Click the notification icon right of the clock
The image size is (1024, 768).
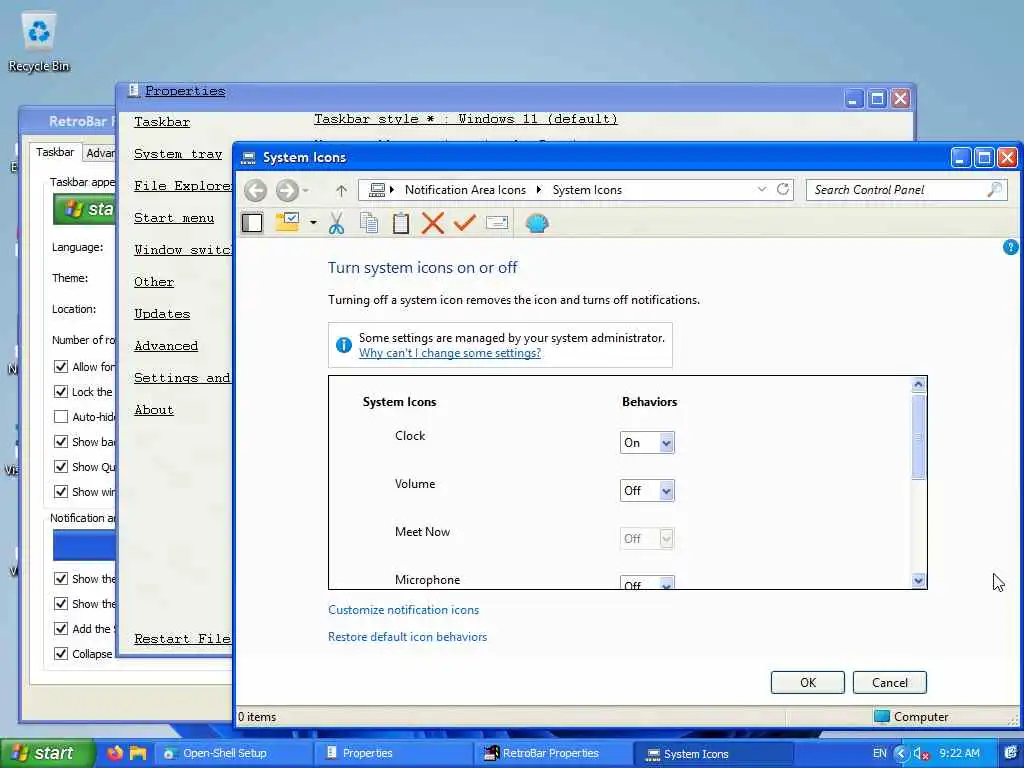click(1010, 753)
